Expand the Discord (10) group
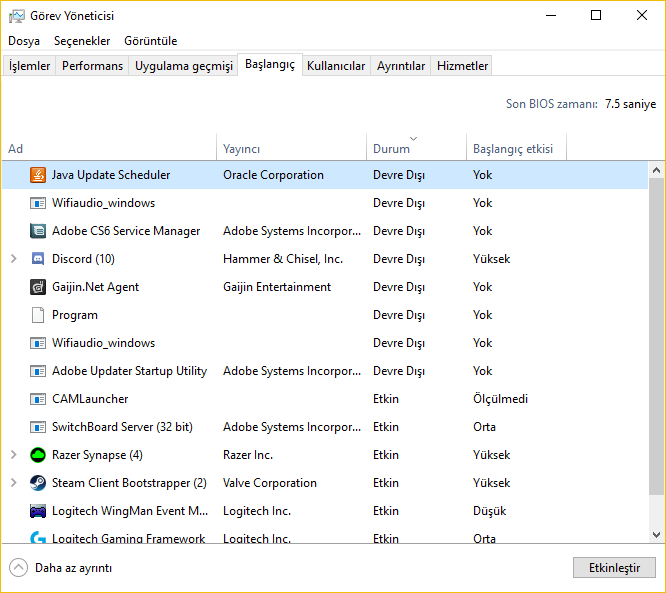The width and height of the screenshot is (666, 593). point(14,259)
